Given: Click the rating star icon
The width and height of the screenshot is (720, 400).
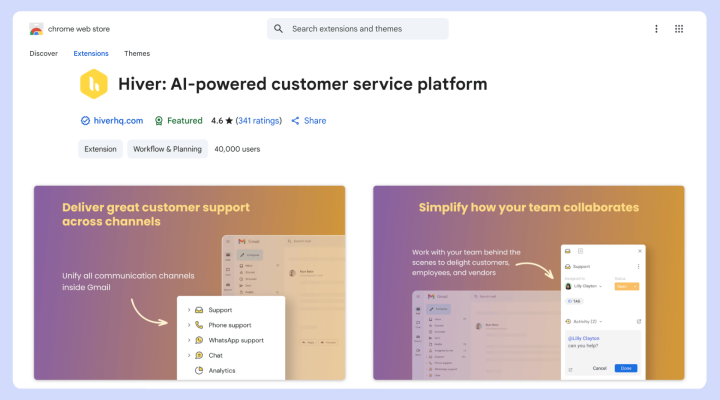Looking at the screenshot, I should (x=229, y=121).
